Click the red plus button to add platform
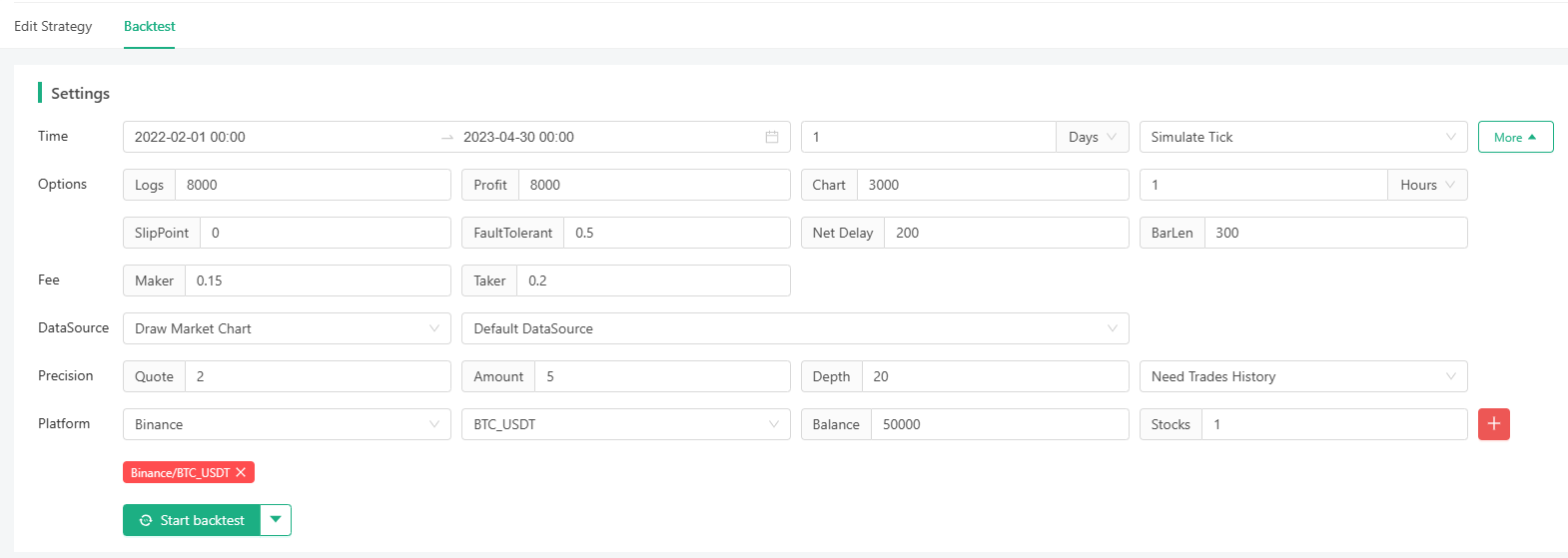Image resolution: width=1568 pixels, height=558 pixels. [1493, 424]
